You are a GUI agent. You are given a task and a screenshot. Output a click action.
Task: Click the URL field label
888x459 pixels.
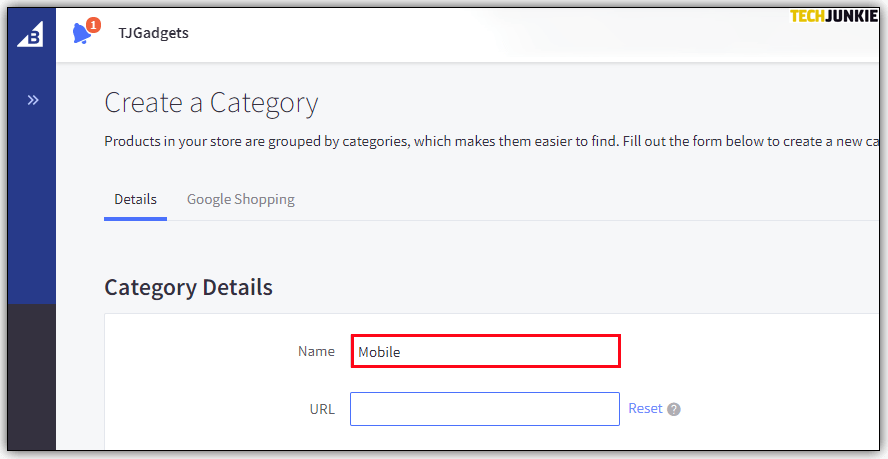coord(322,409)
